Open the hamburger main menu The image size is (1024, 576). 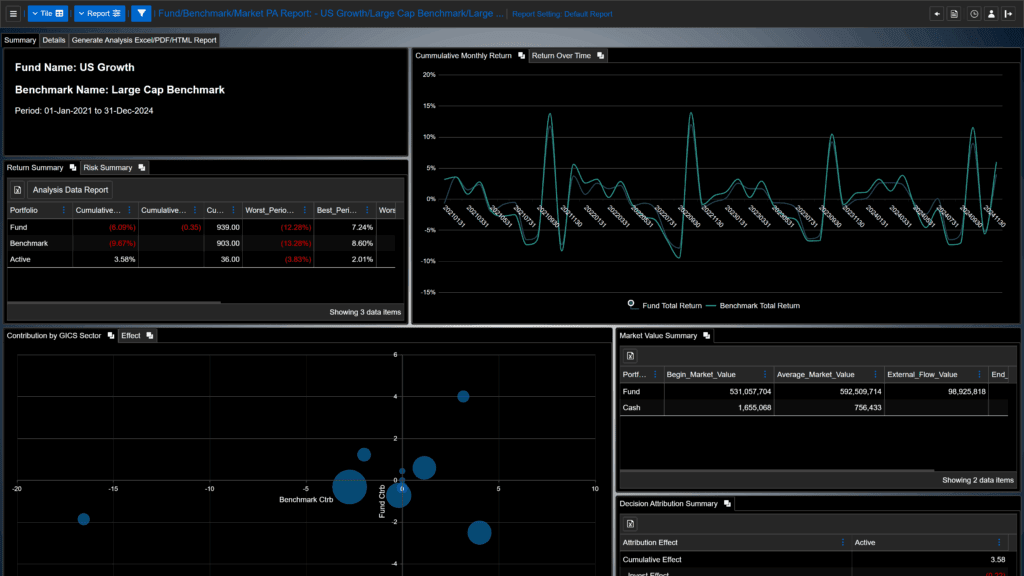click(x=13, y=14)
